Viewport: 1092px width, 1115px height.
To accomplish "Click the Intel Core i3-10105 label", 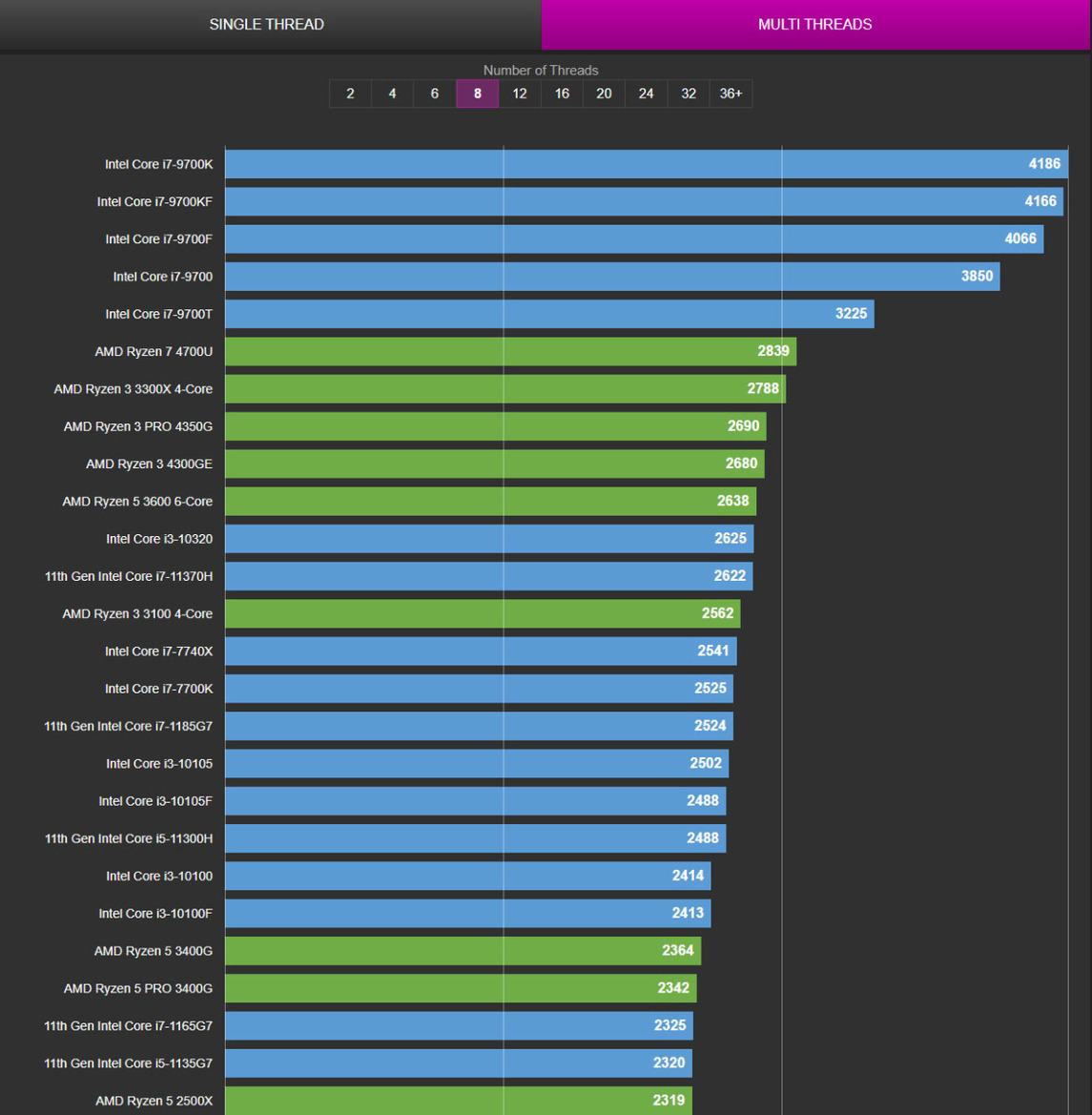I will [x=159, y=764].
